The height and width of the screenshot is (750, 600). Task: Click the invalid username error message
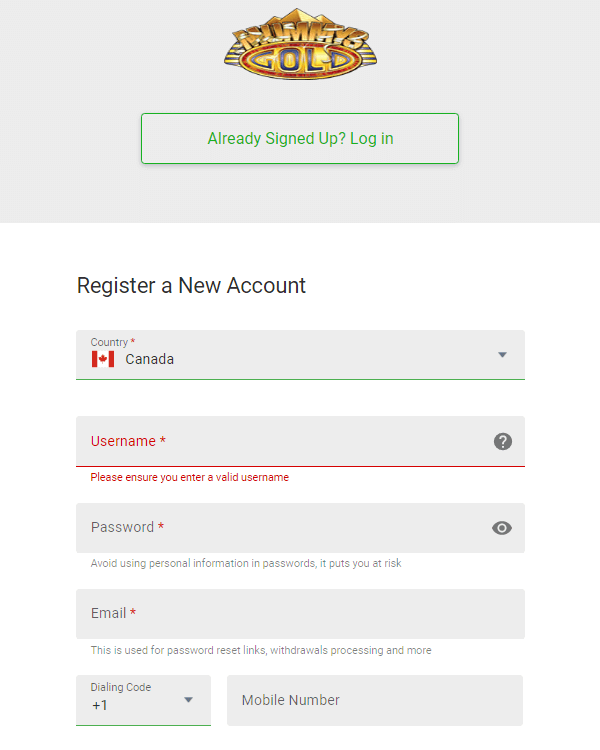point(189,478)
